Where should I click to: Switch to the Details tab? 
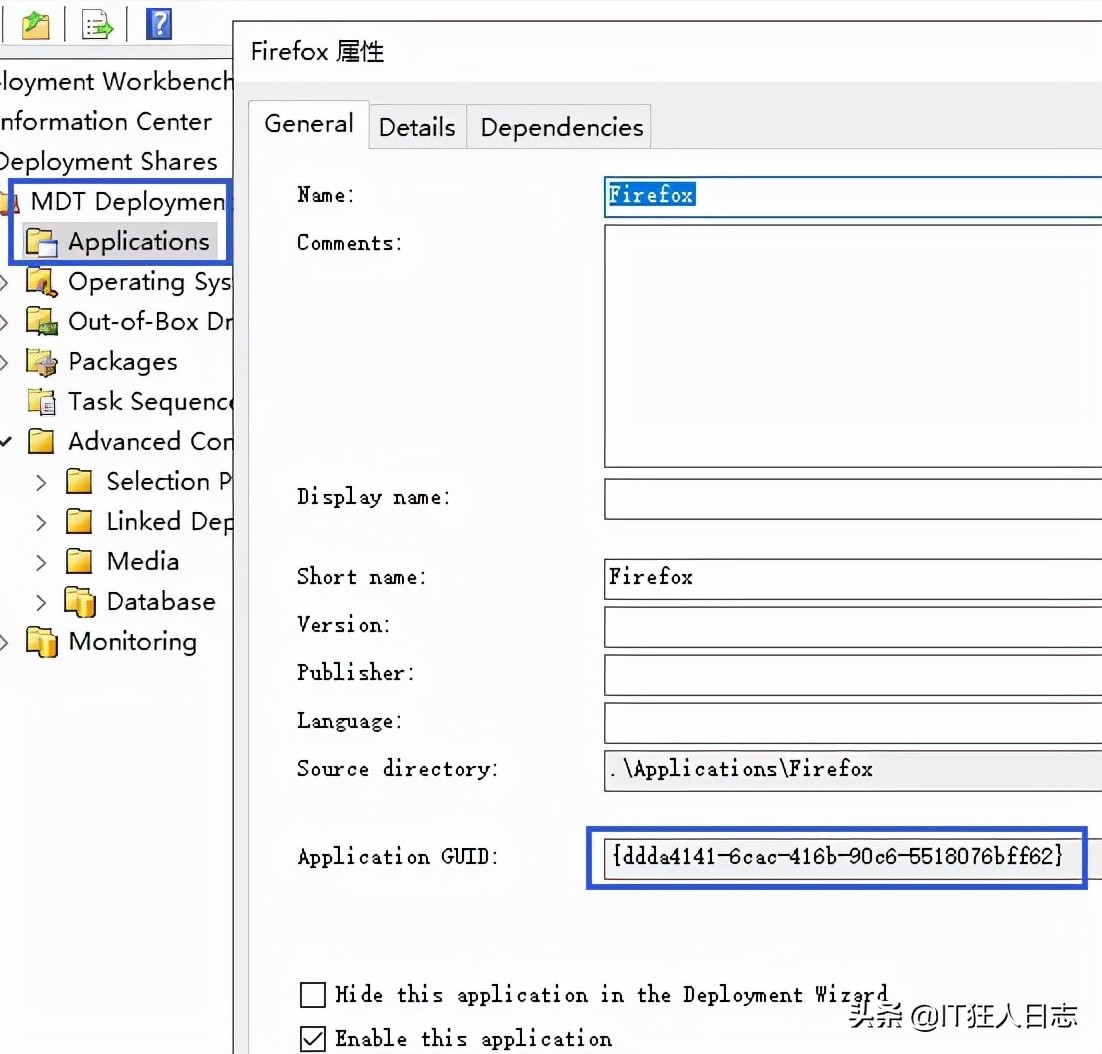coord(417,127)
